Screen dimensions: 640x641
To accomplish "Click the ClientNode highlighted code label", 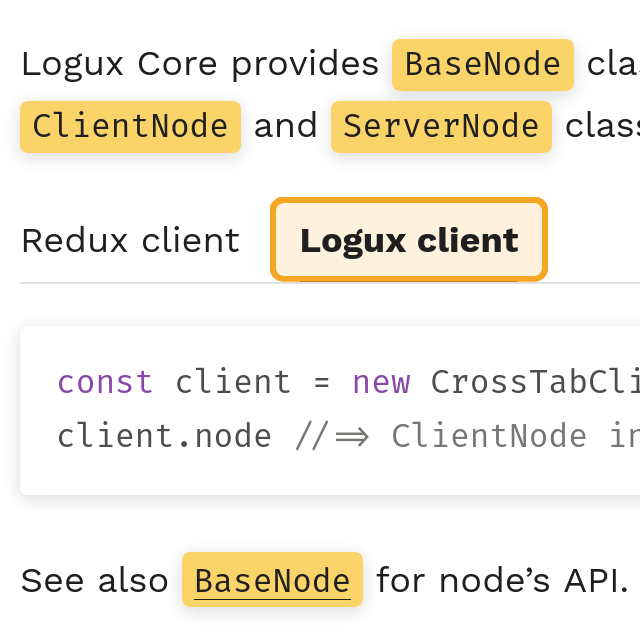I will click(x=130, y=127).
